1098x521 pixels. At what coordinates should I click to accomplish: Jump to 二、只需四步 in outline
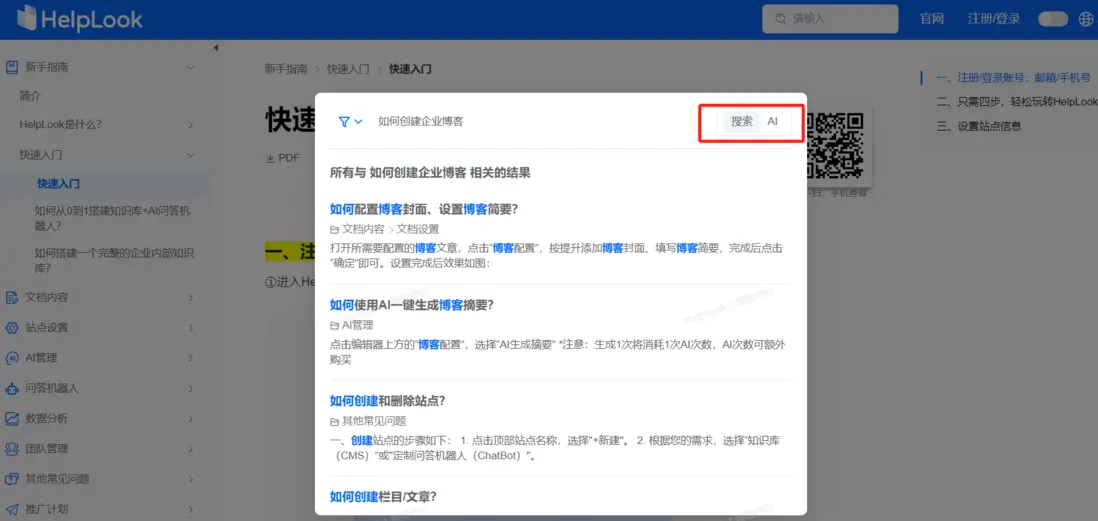(x=1017, y=102)
